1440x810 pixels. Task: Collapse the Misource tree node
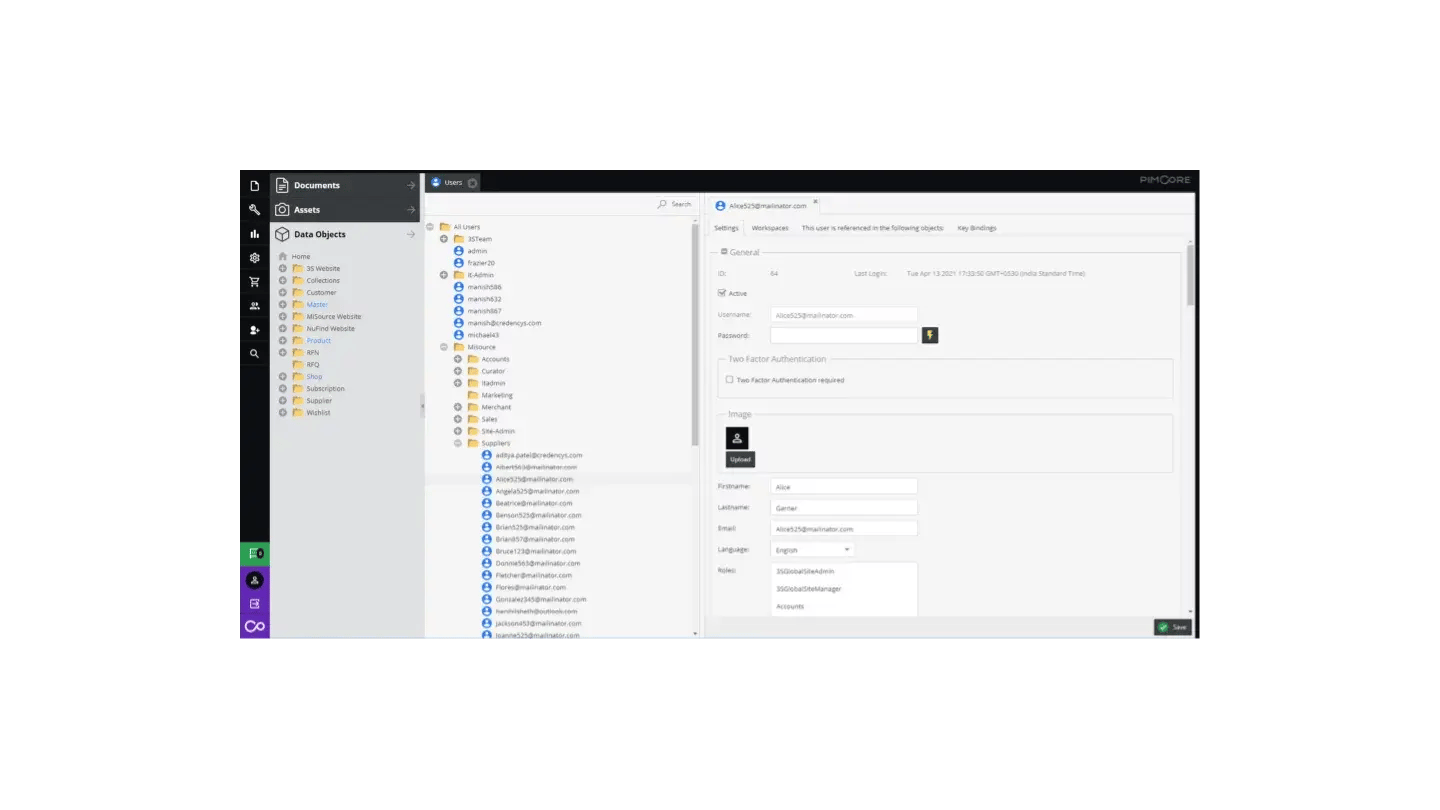coord(444,347)
